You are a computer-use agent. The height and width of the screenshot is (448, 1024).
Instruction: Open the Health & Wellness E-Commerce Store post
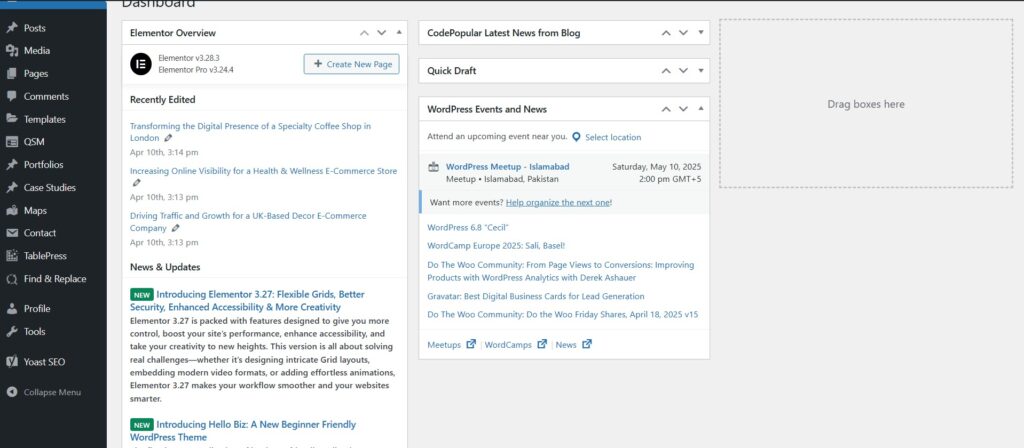(263, 171)
